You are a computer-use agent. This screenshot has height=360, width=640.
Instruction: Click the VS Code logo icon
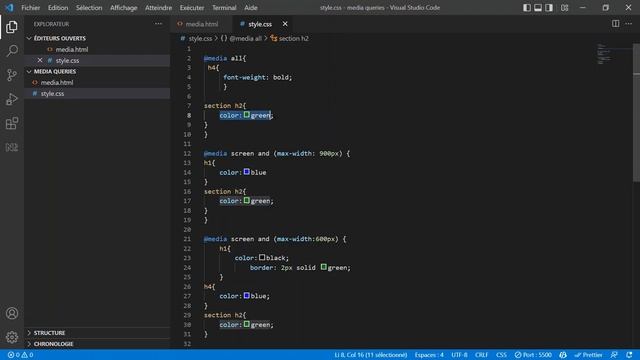pyautogui.click(x=9, y=7)
